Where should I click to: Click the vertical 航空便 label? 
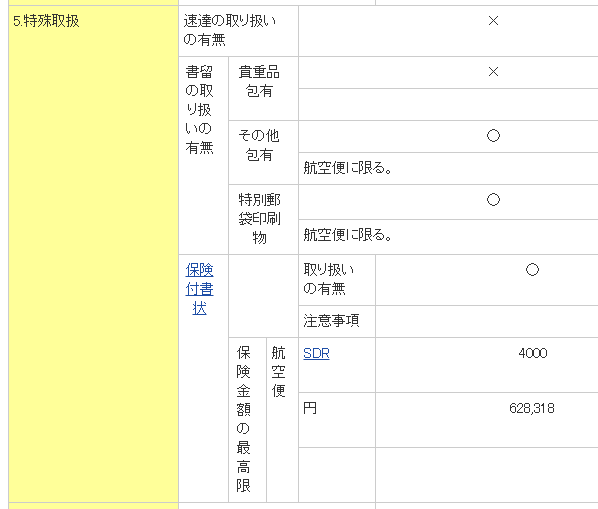pos(278,372)
